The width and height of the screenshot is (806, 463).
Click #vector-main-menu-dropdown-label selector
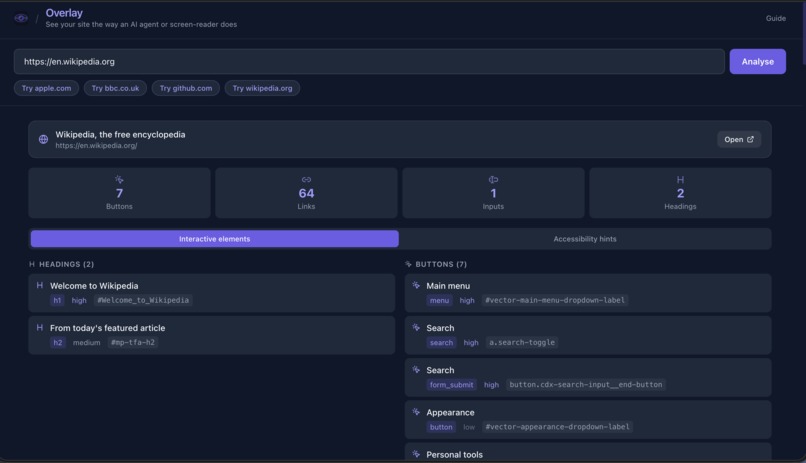point(555,300)
